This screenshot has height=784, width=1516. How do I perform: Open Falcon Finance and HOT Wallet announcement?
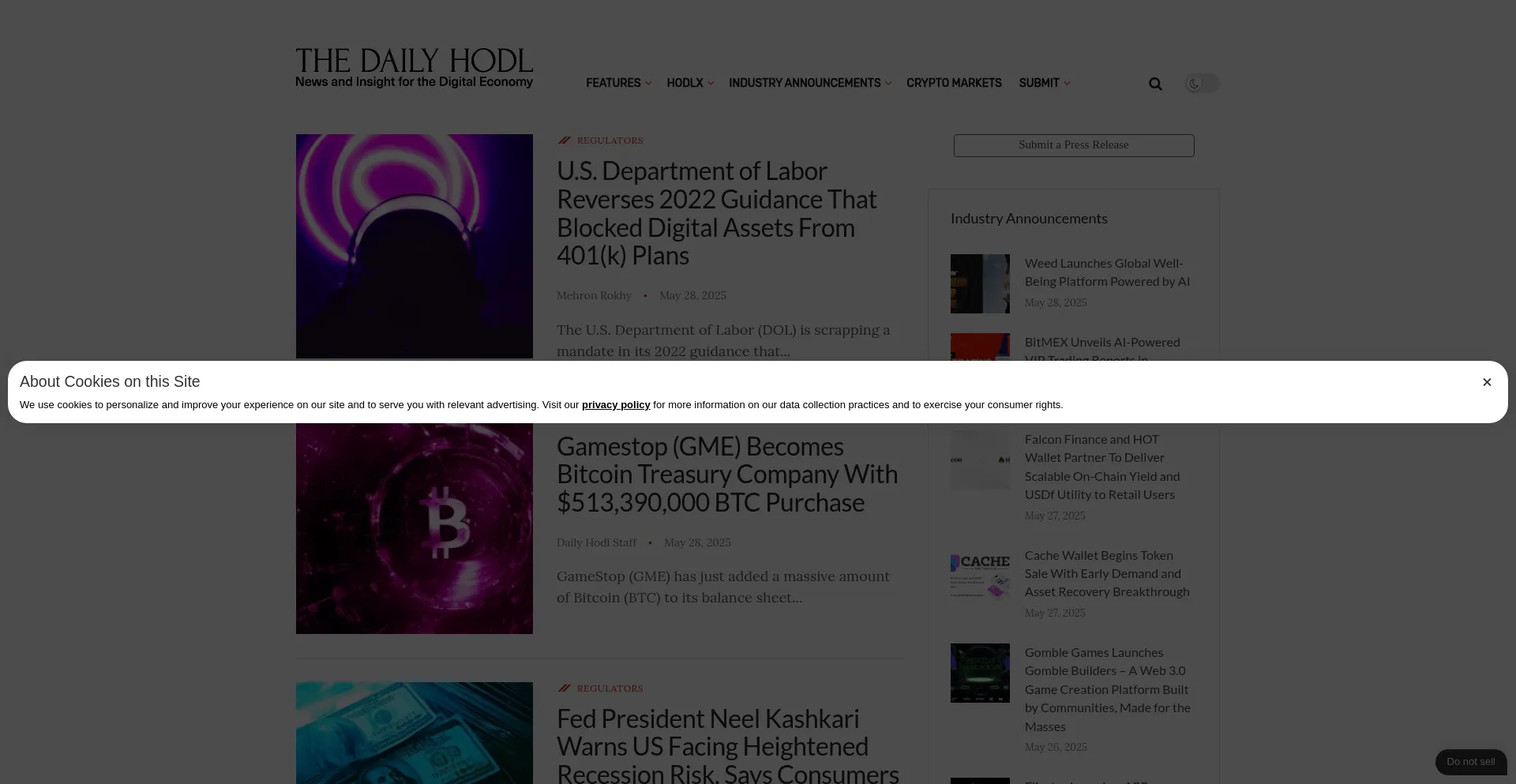(1102, 467)
